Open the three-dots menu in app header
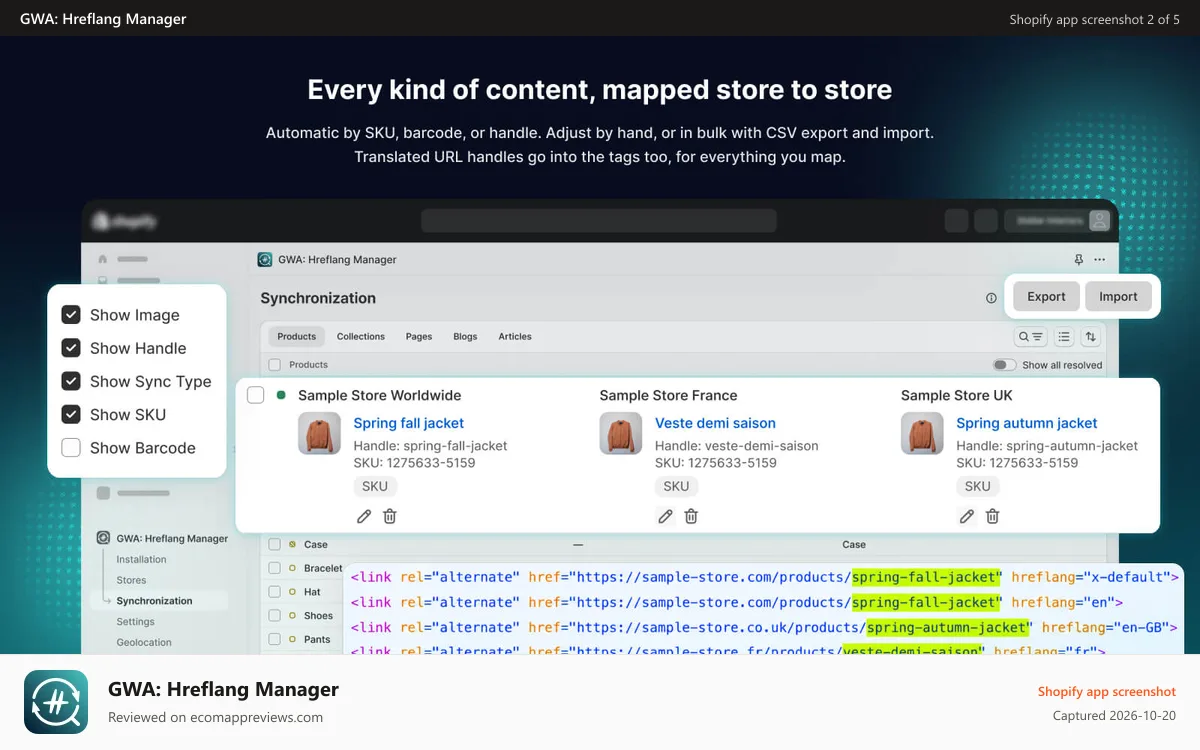Screen dimensions: 1200x750 pos(1100,259)
